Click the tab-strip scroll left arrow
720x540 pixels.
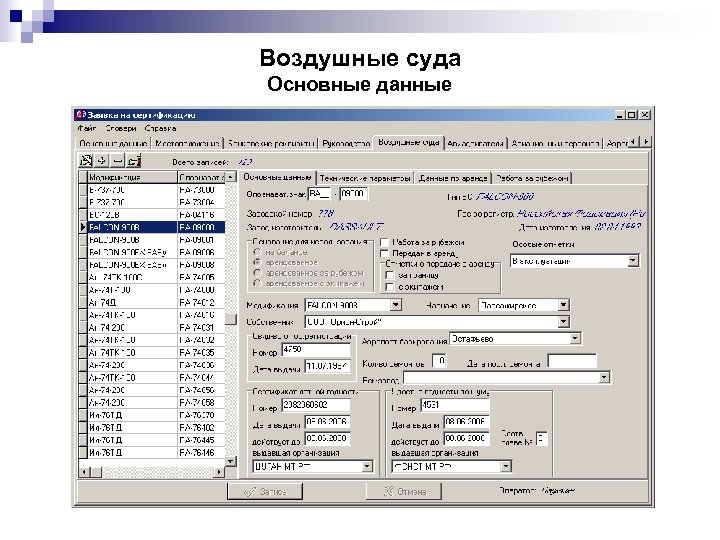tap(634, 142)
